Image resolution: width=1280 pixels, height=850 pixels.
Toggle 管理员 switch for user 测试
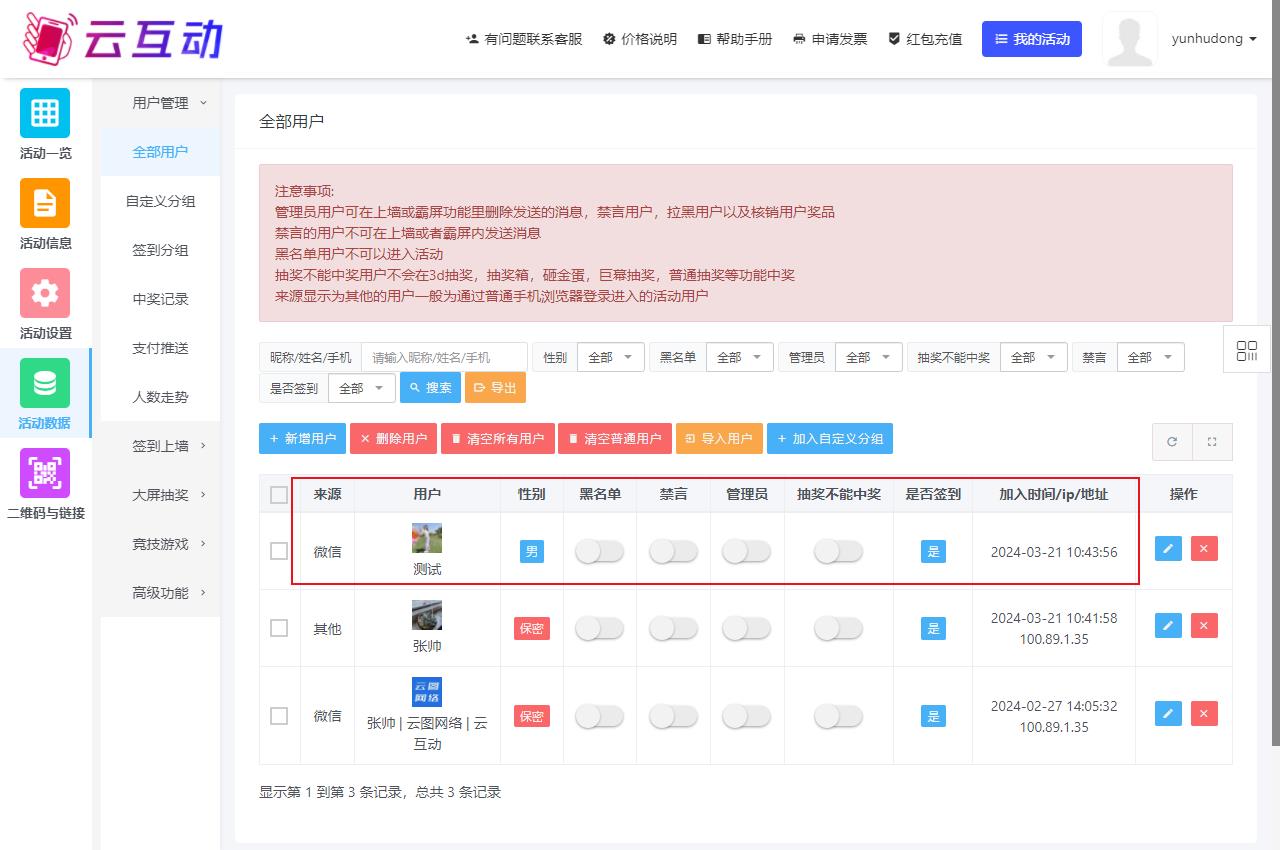(x=746, y=550)
